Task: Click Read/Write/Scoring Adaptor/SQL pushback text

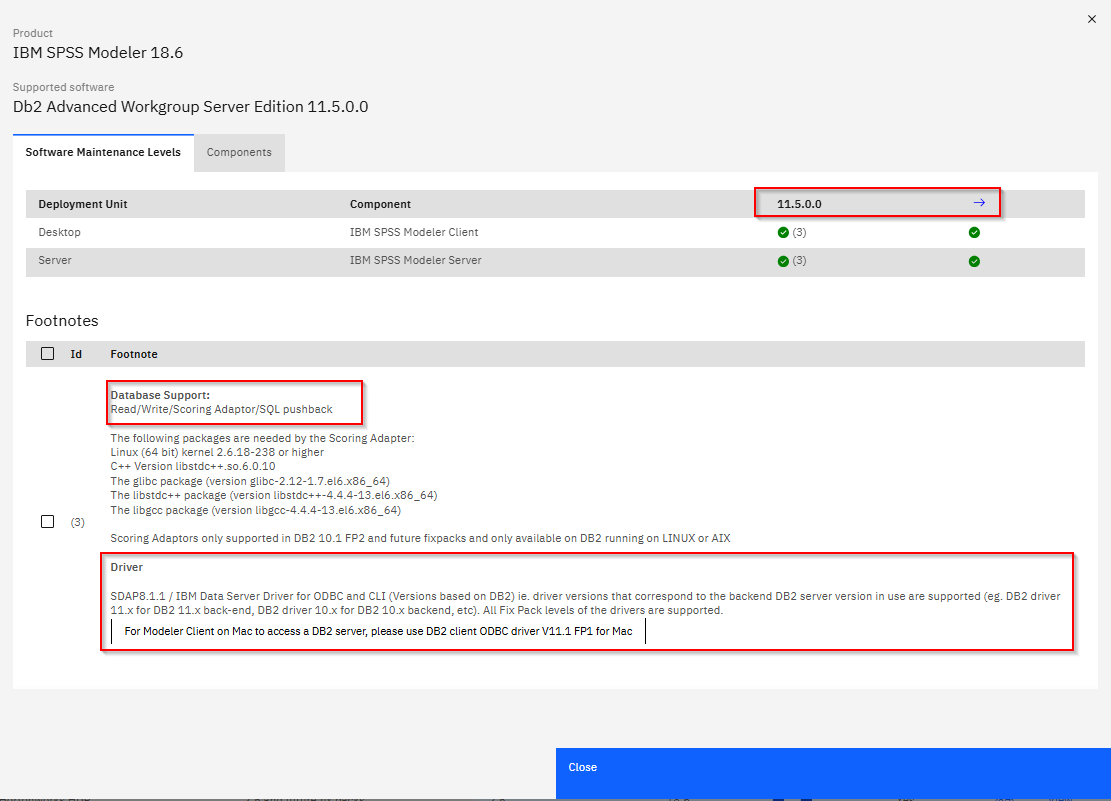Action: (221, 409)
